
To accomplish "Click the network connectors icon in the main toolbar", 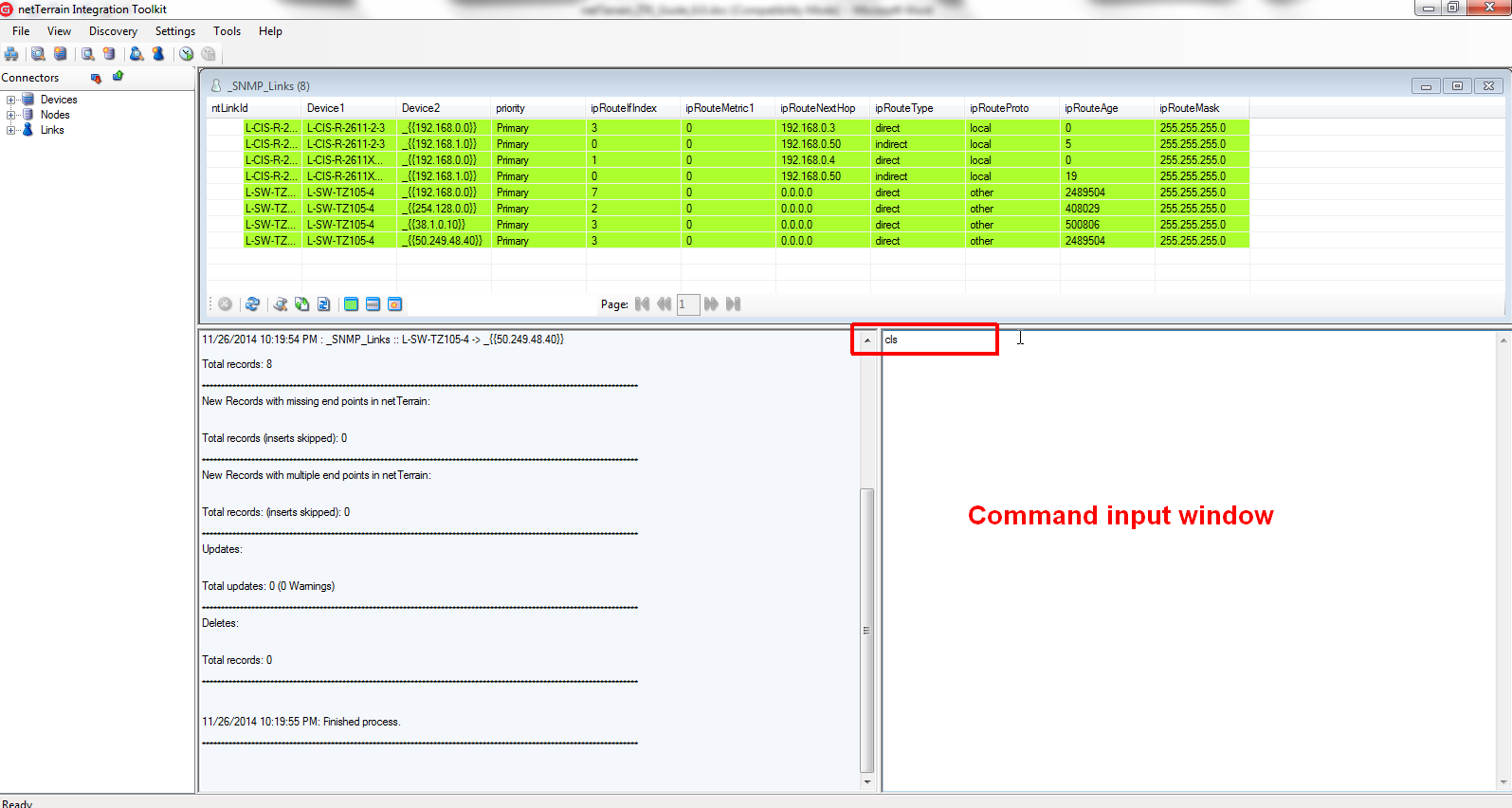I will click(11, 54).
